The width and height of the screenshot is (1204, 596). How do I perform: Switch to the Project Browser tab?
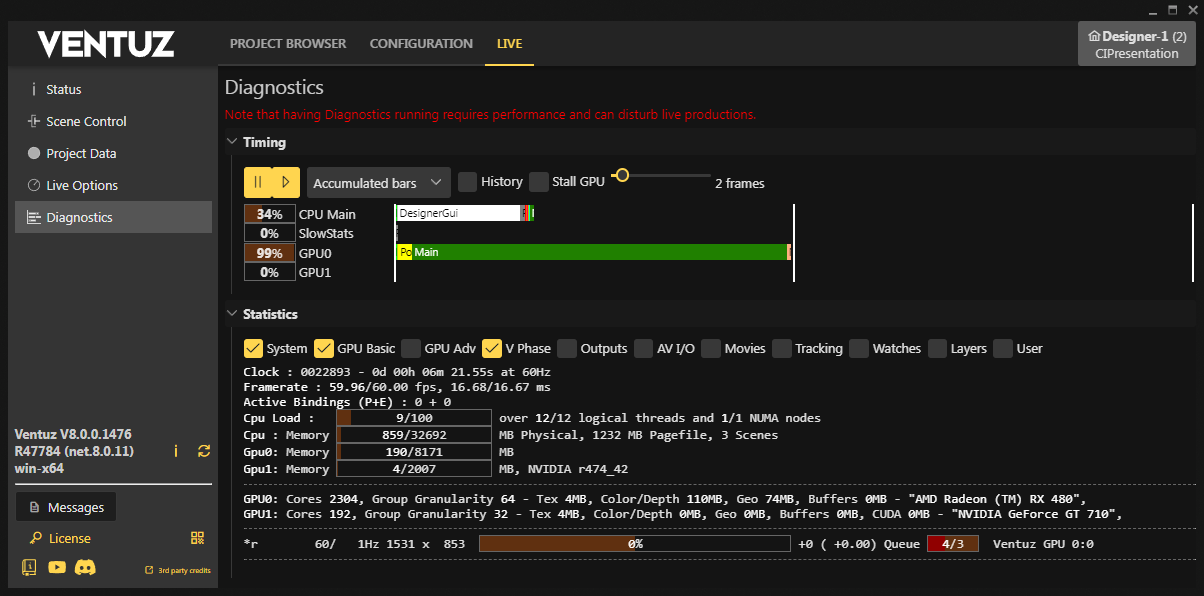(288, 44)
